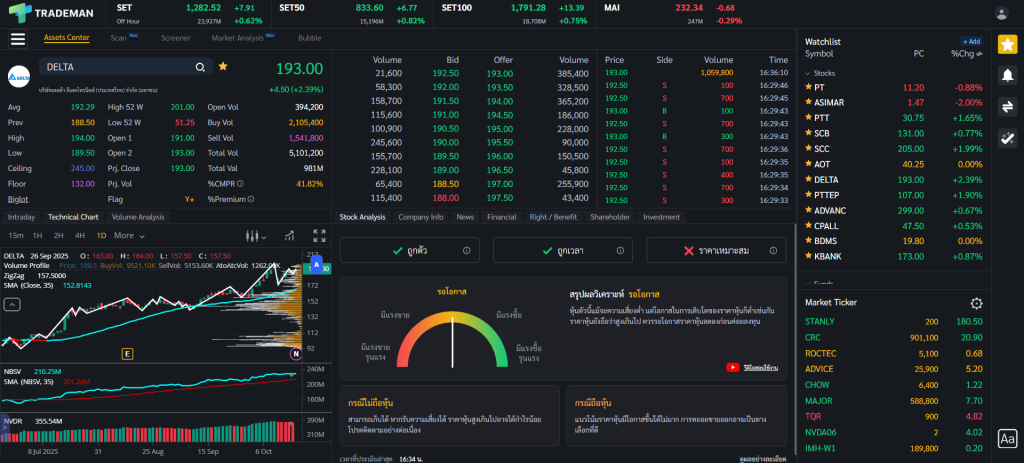Viewport: 1024px width, 463px height.
Task: Select the 15m timeframe
Action: point(16,236)
